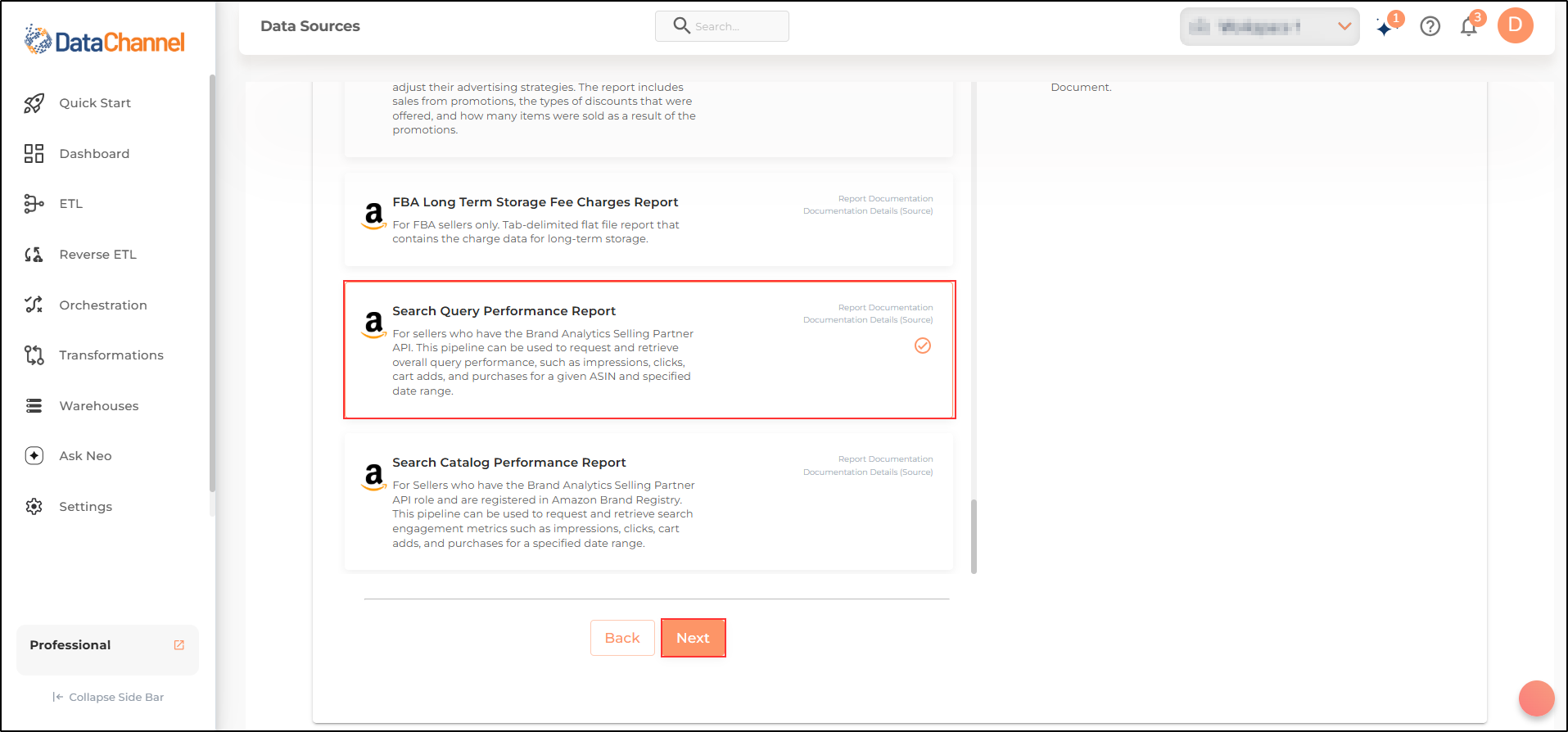
Task: Open the user avatar D menu
Action: (1516, 25)
